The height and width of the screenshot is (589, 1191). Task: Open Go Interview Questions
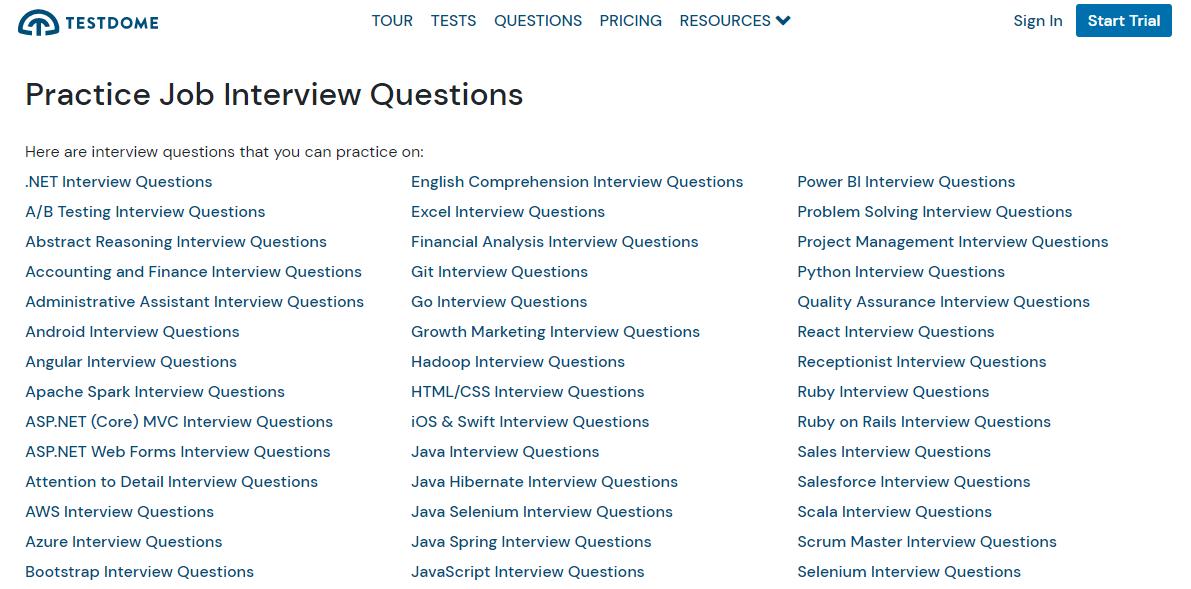[499, 302]
